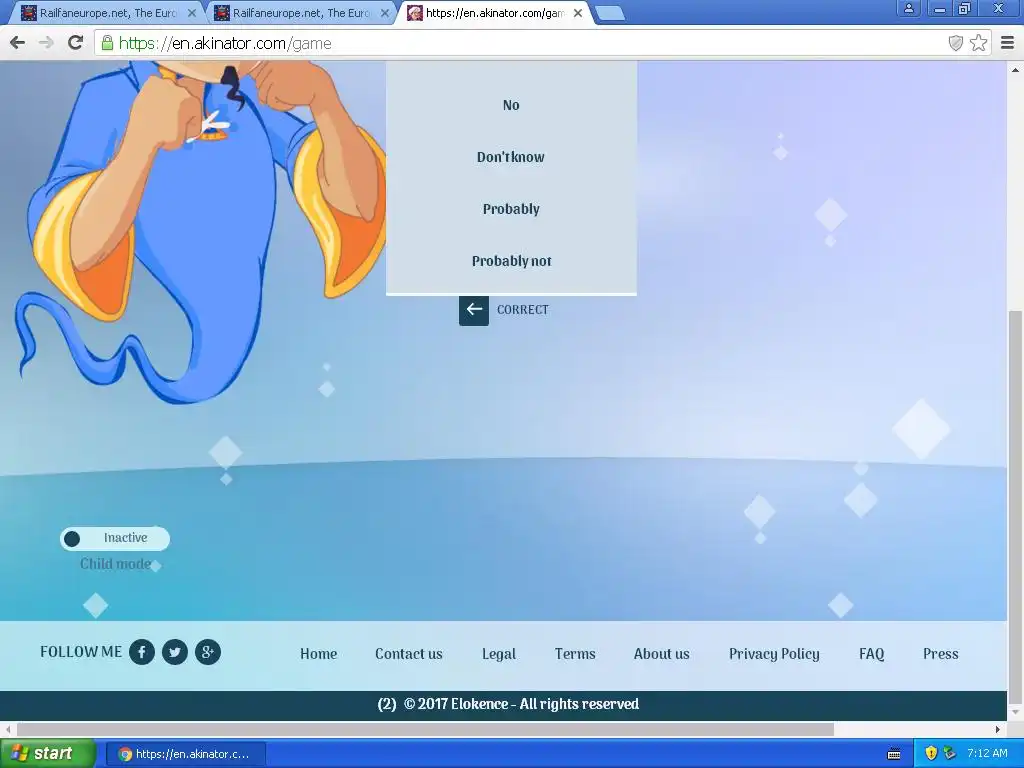Open the Press footer link

coord(941,654)
